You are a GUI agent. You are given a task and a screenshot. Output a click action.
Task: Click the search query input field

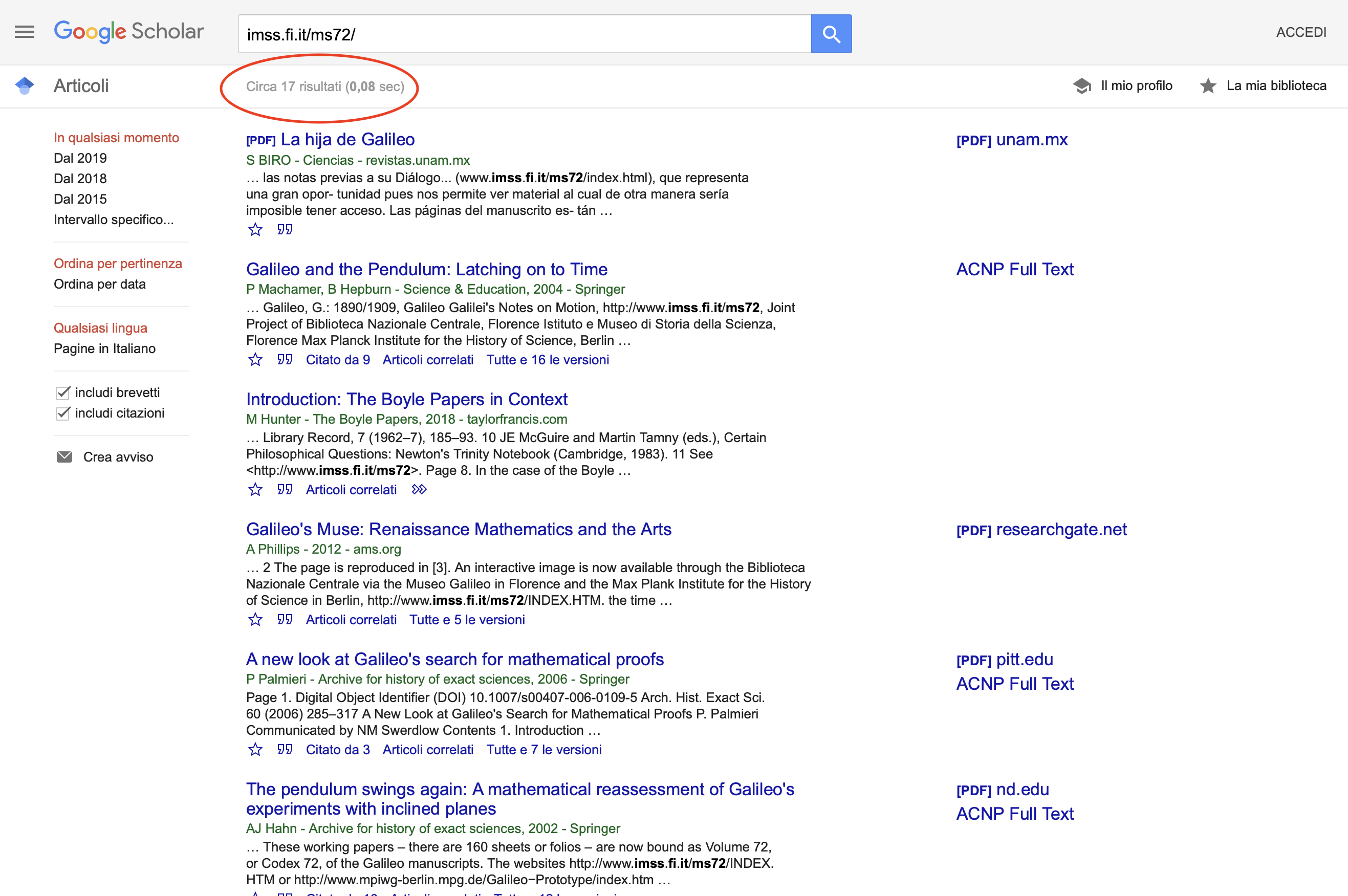(x=524, y=34)
